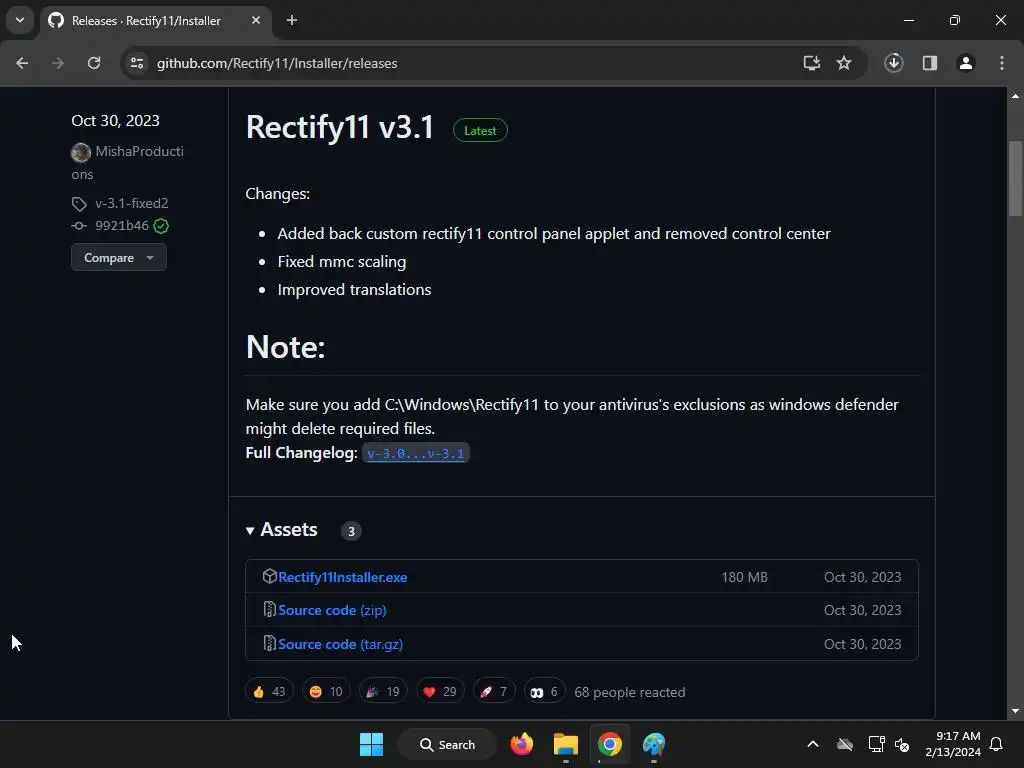
Task: Open taskbar Search box
Action: click(x=447, y=744)
